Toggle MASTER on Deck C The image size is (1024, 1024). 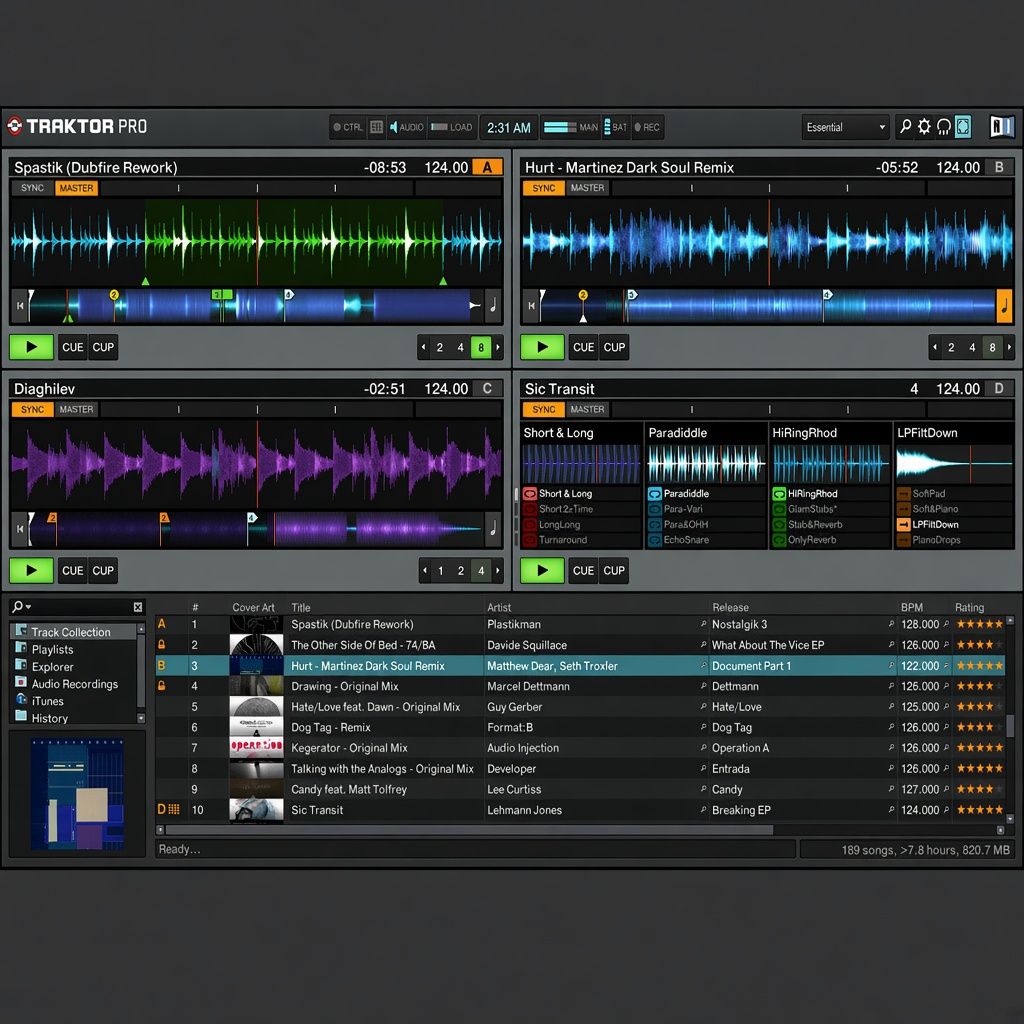pos(76,409)
